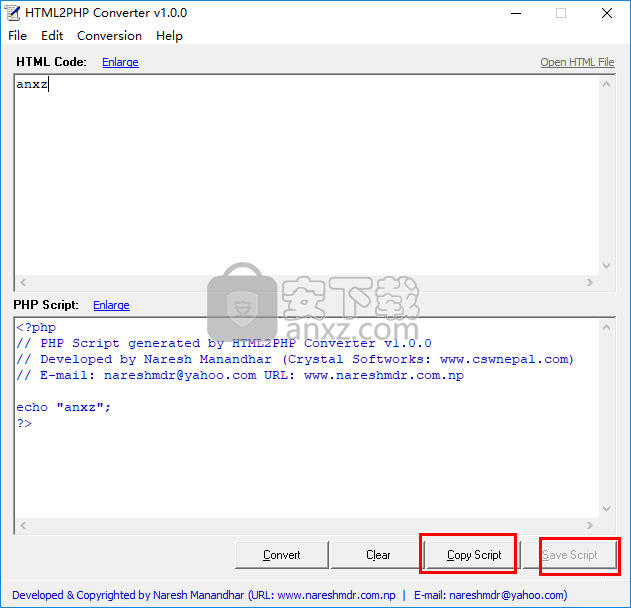Open the Edit menu
Viewport: 631px width, 608px height.
click(x=52, y=36)
